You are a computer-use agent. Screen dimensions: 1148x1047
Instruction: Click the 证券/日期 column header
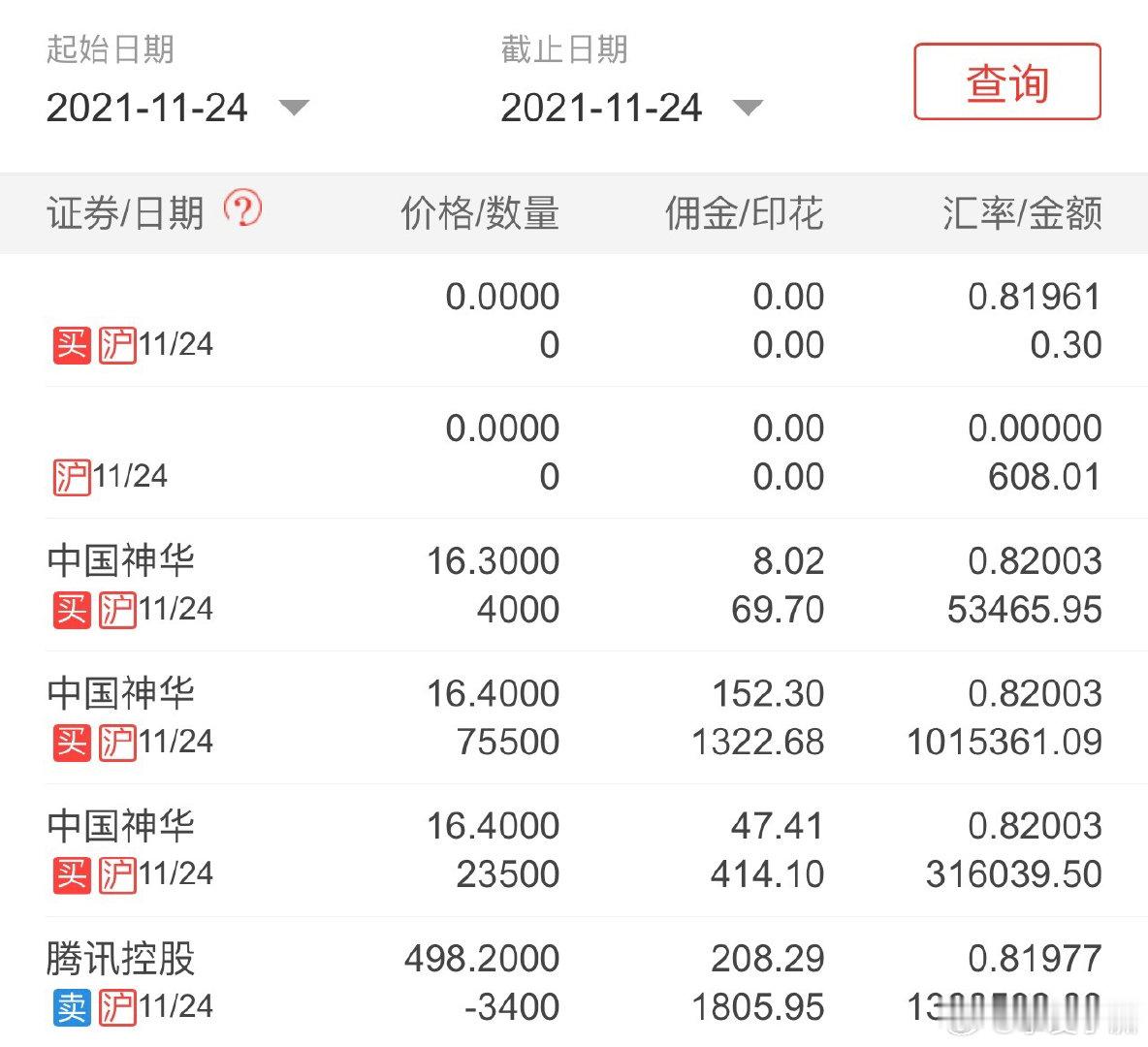[x=125, y=213]
